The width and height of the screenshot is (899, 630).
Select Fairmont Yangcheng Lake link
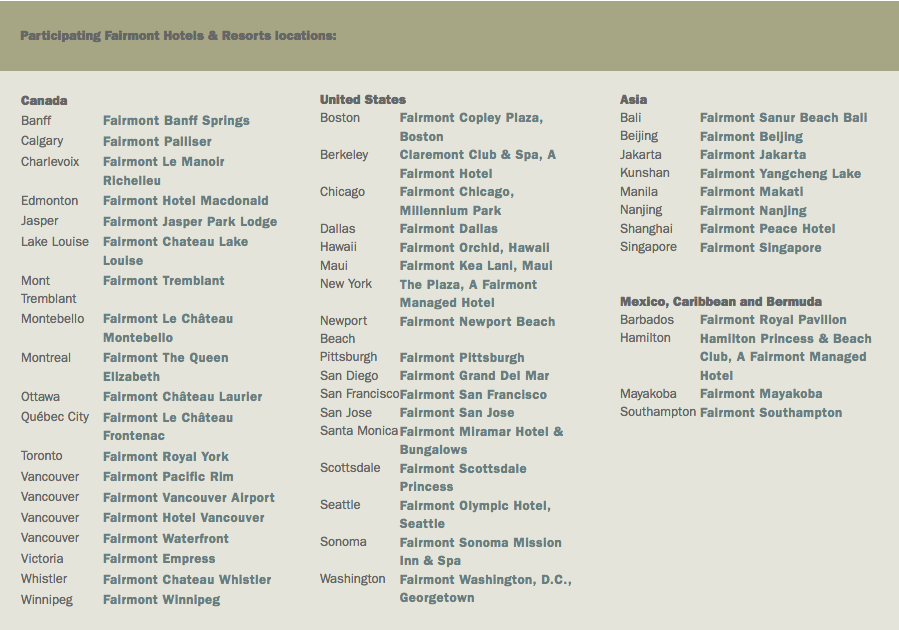(x=780, y=174)
